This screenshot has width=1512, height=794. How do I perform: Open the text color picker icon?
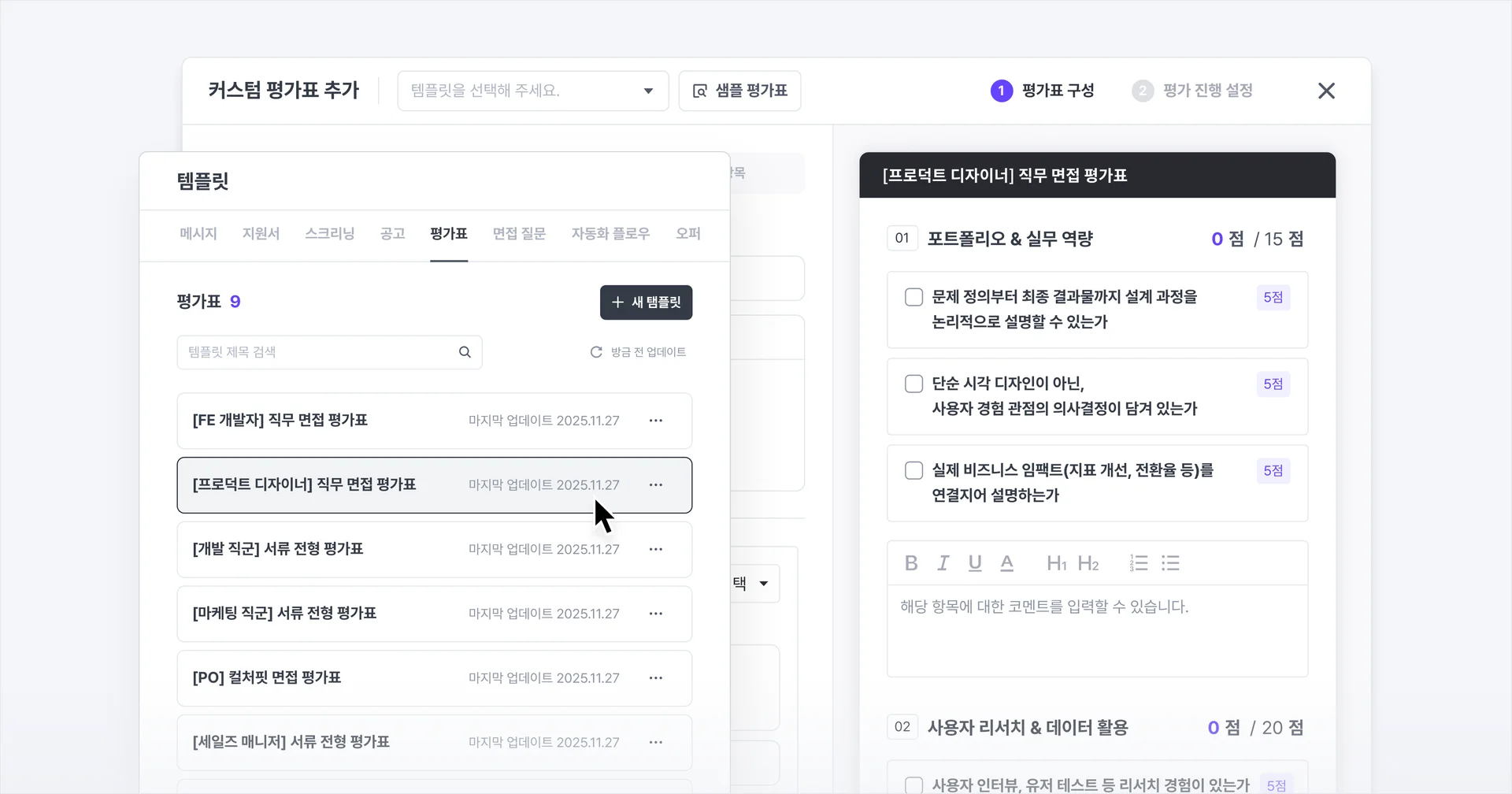point(1006,562)
